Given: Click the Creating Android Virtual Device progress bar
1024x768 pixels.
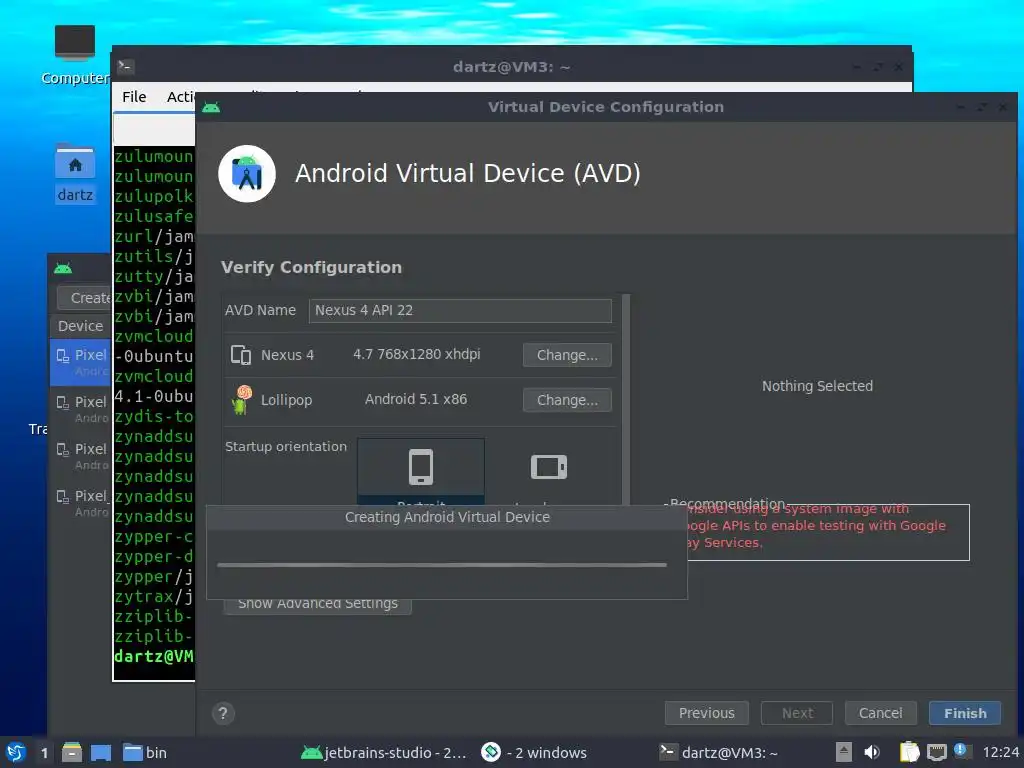Looking at the screenshot, I should [x=442, y=565].
